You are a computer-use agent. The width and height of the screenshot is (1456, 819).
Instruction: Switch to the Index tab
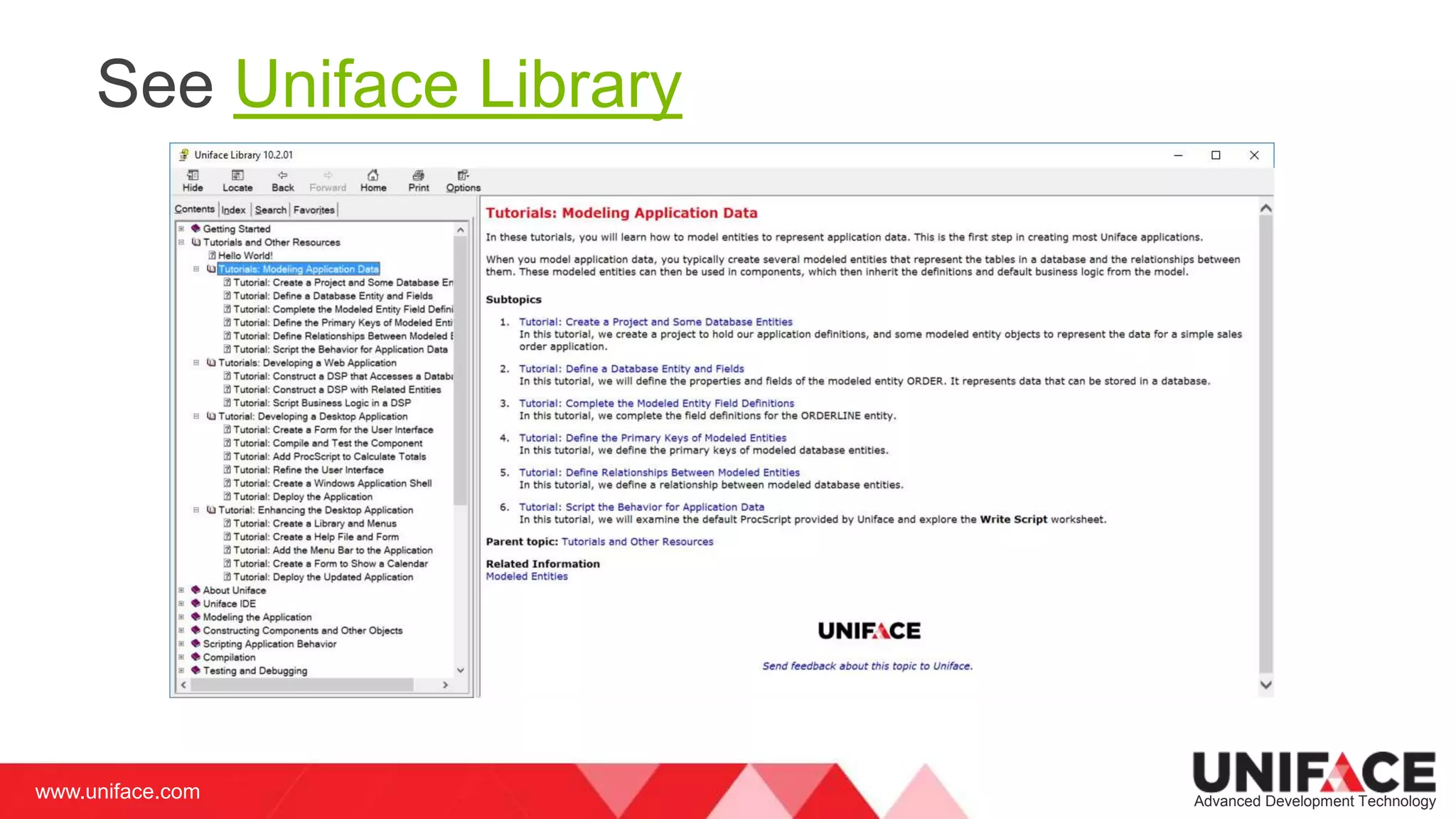coord(233,210)
